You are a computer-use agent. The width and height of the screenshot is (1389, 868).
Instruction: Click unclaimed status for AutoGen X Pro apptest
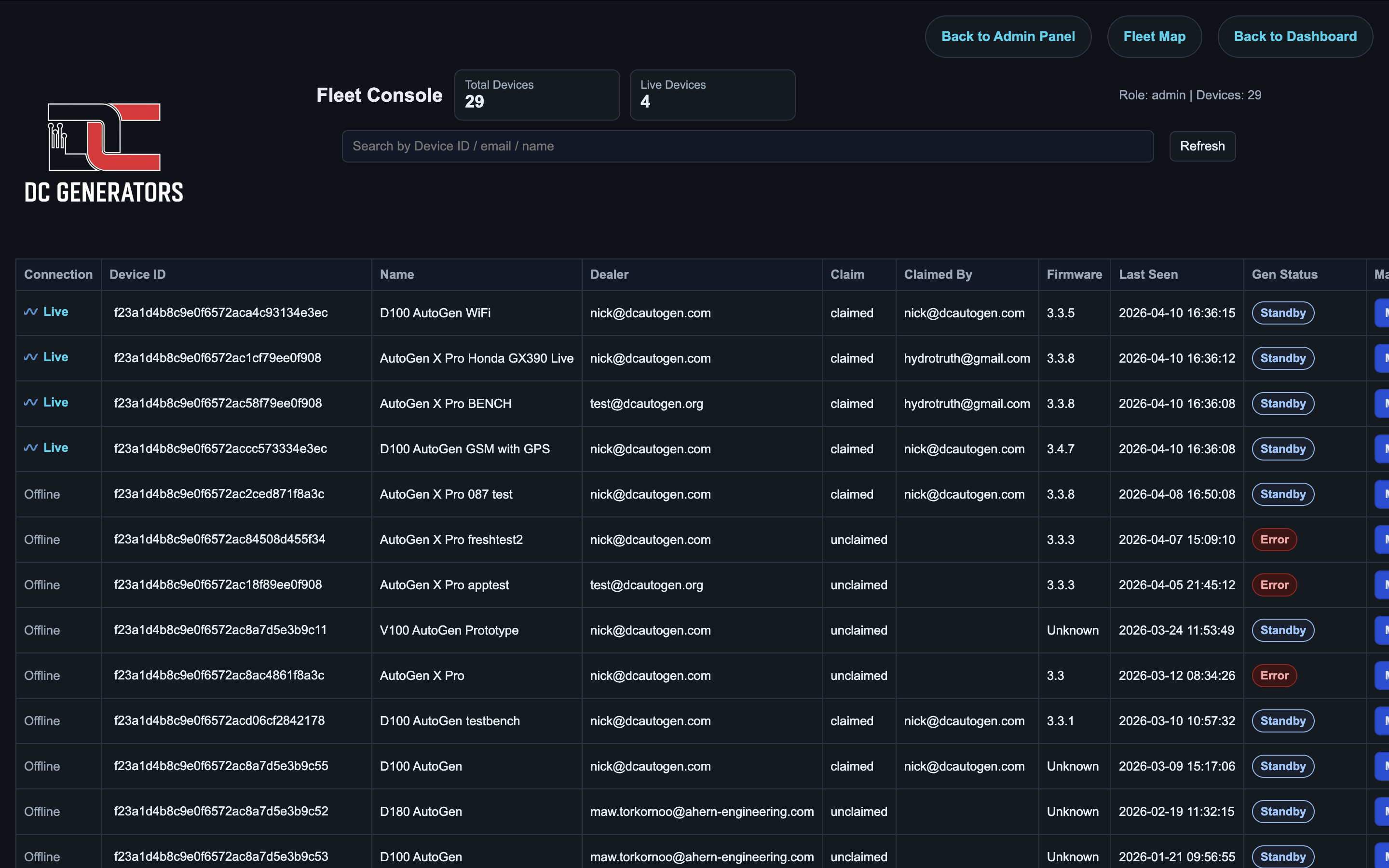pos(858,585)
